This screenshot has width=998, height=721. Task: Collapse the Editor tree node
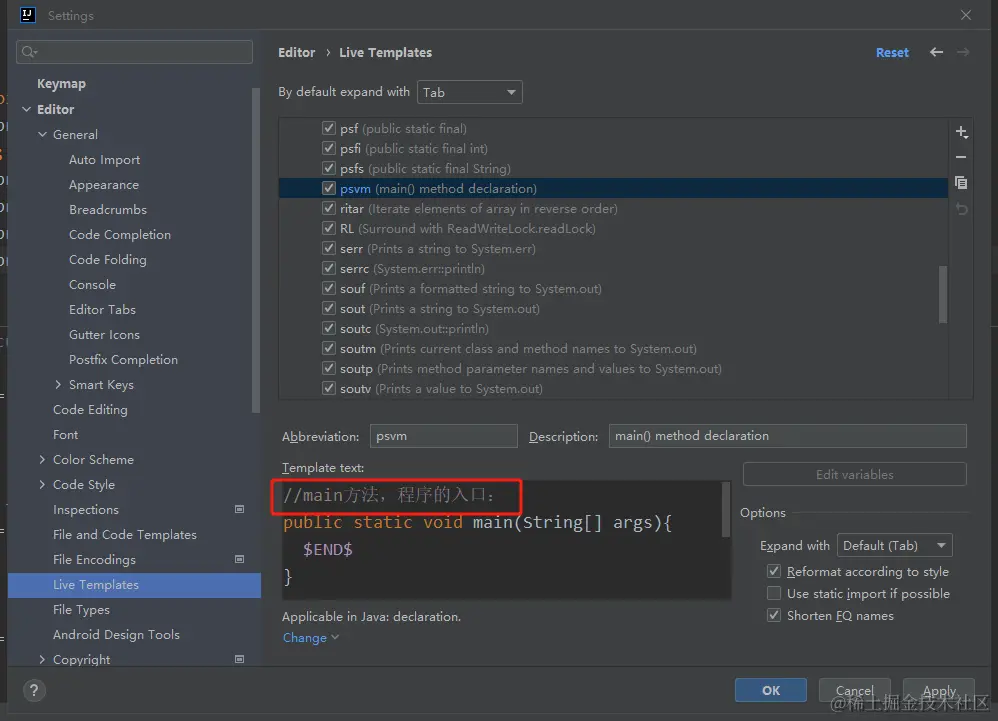27,109
